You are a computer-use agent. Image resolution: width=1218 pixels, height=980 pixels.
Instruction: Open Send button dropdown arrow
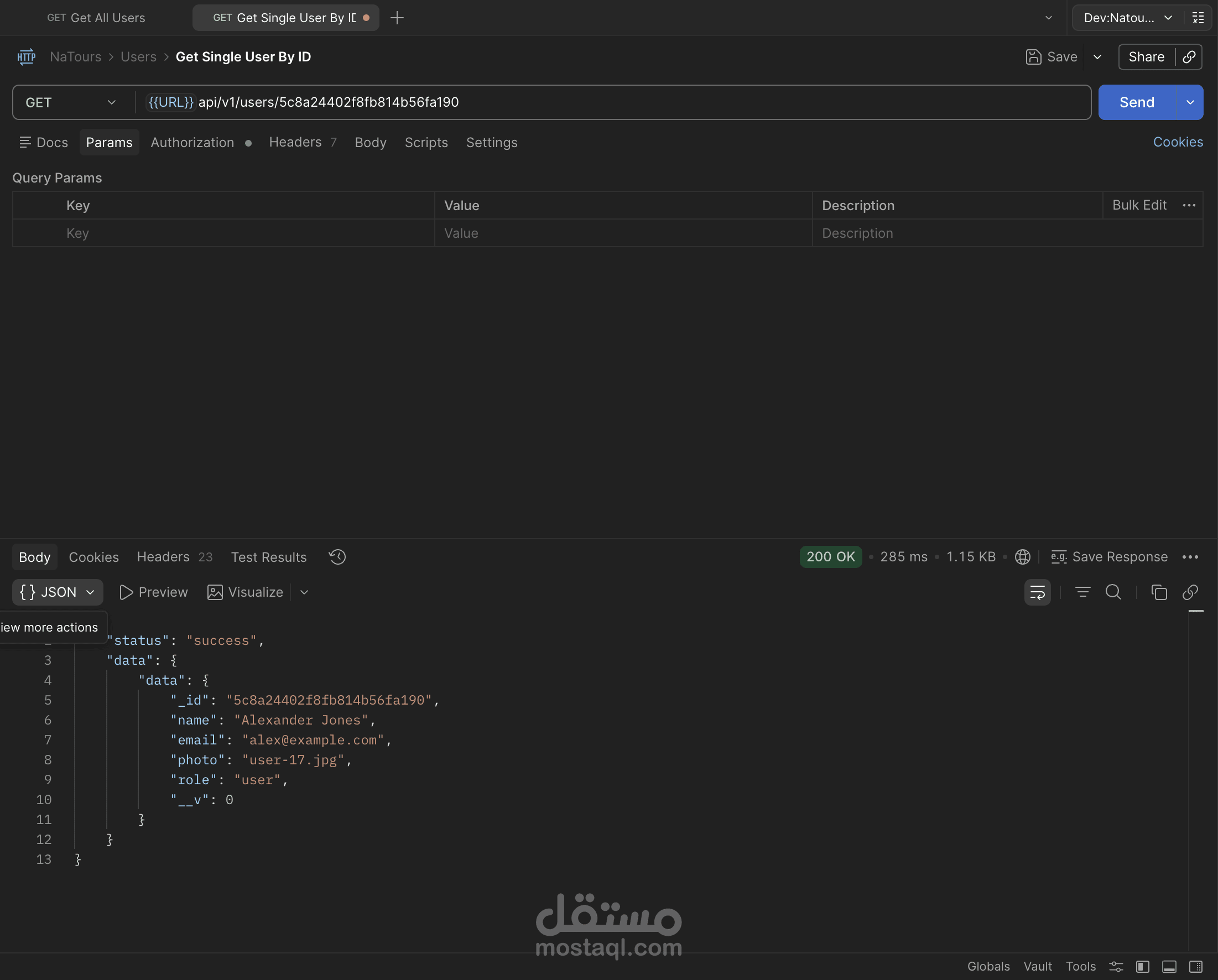pos(1190,102)
